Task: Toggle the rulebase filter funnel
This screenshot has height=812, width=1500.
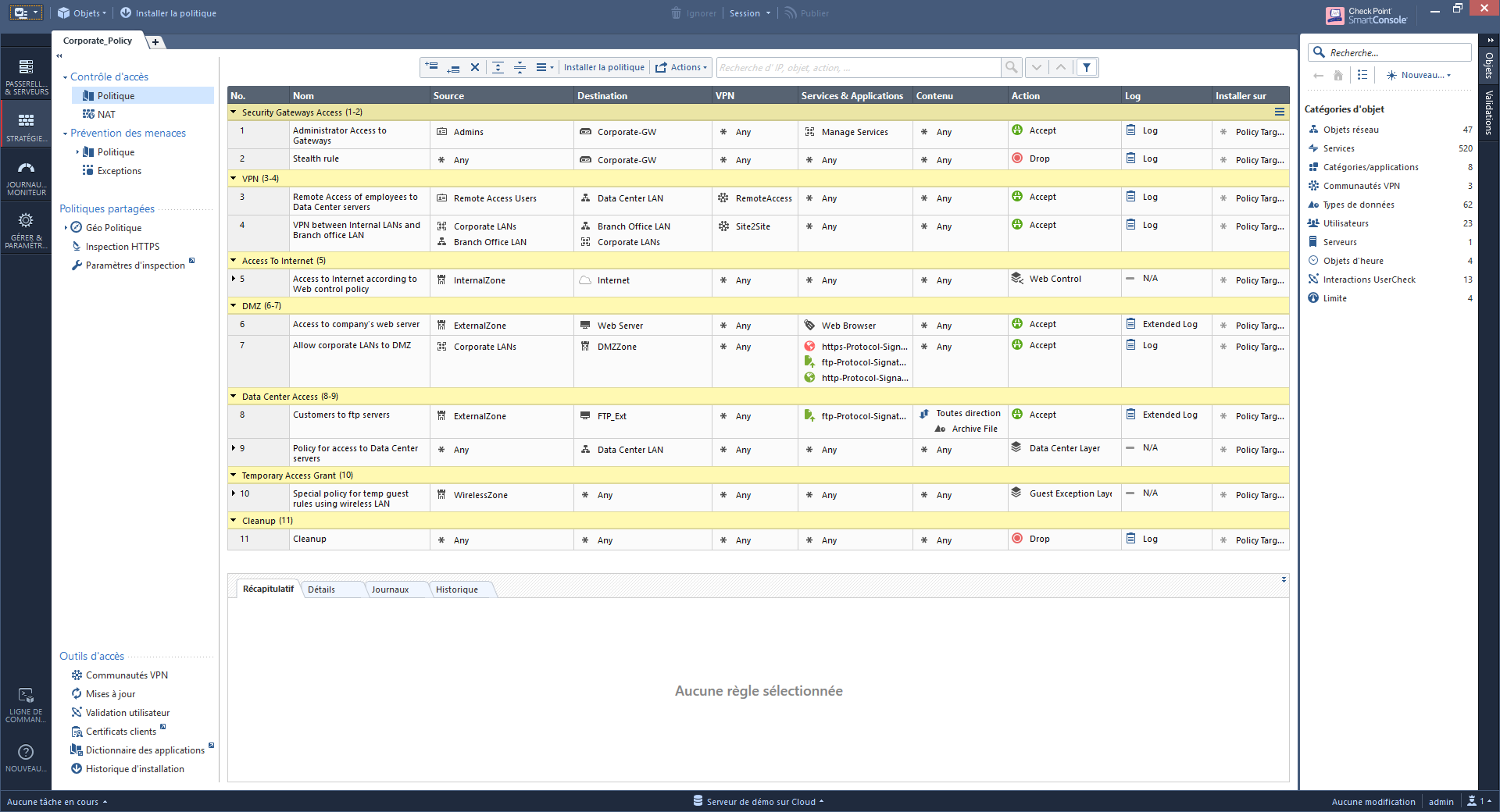Action: click(x=1087, y=67)
